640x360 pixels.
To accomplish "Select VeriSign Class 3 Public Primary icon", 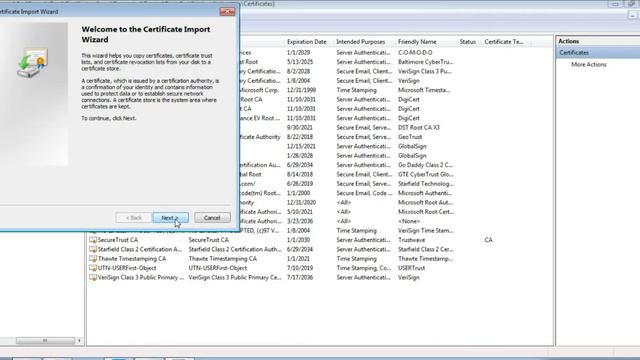I will 93,278.
